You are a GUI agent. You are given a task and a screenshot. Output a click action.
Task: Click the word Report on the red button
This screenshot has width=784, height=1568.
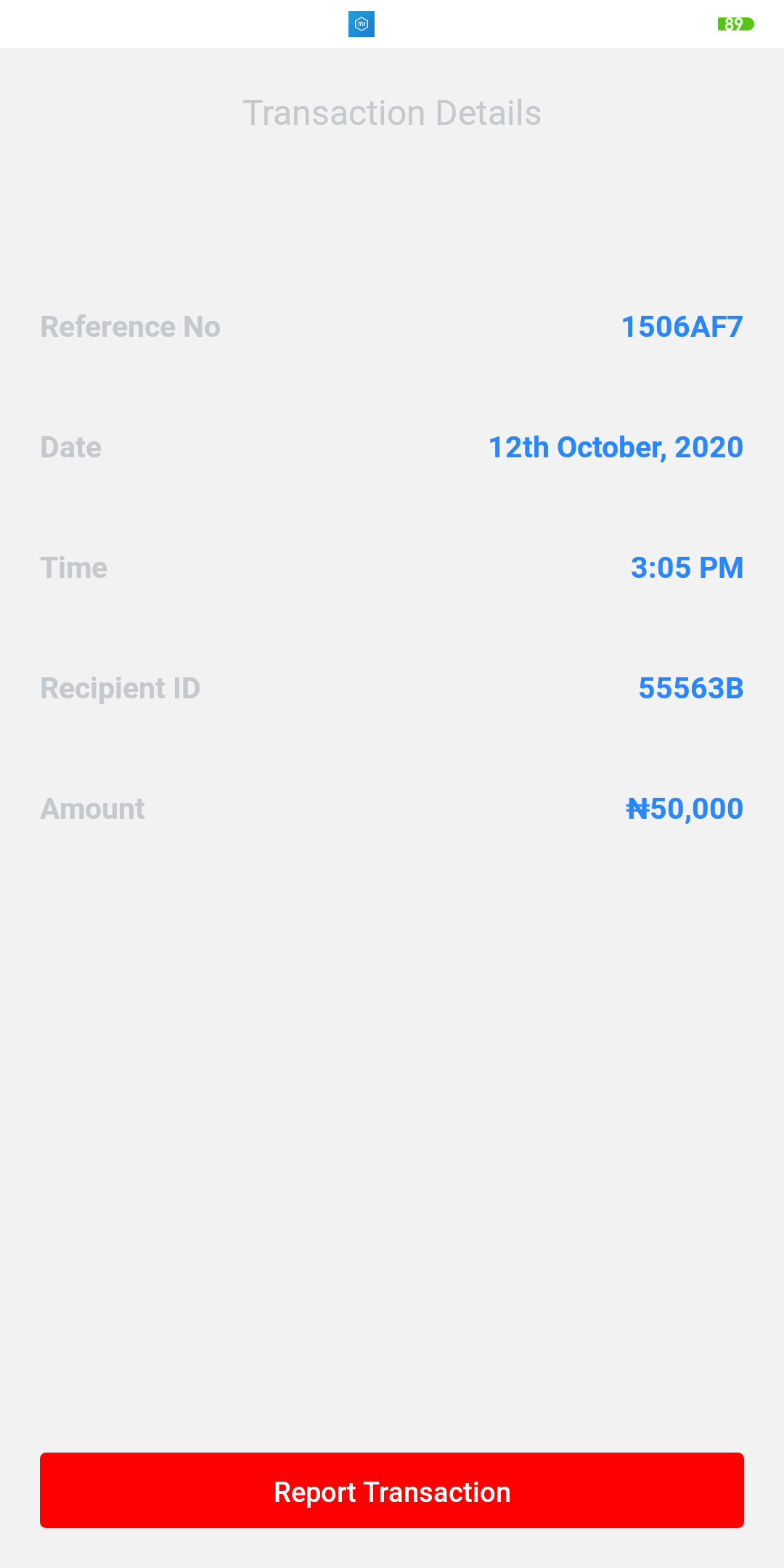coord(315,1493)
